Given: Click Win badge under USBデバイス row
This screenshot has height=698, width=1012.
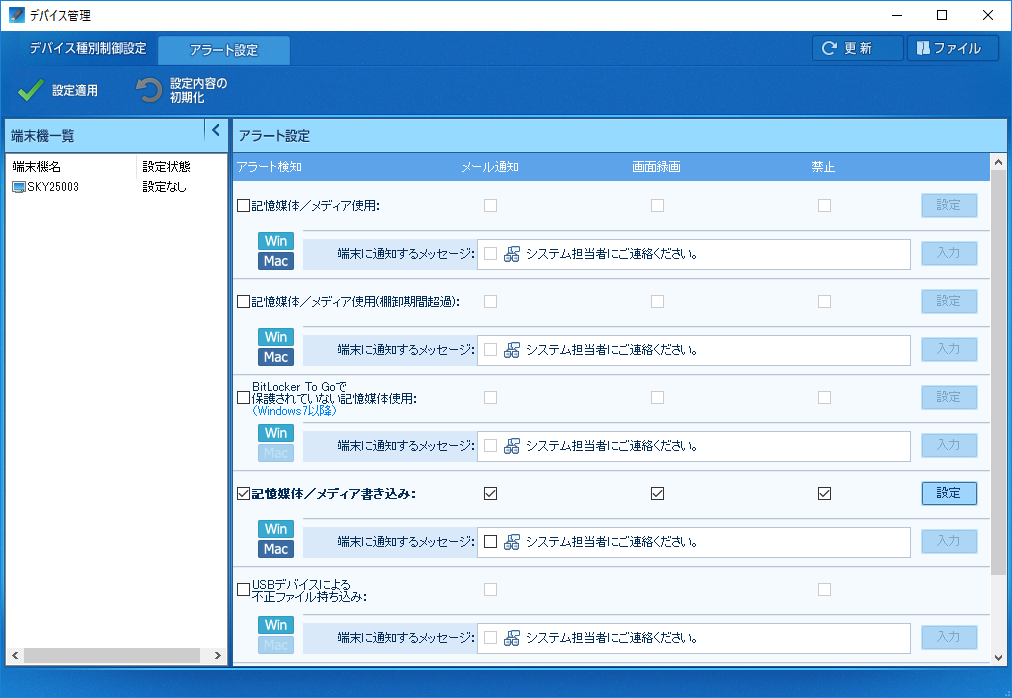Looking at the screenshot, I should pyautogui.click(x=276, y=625).
